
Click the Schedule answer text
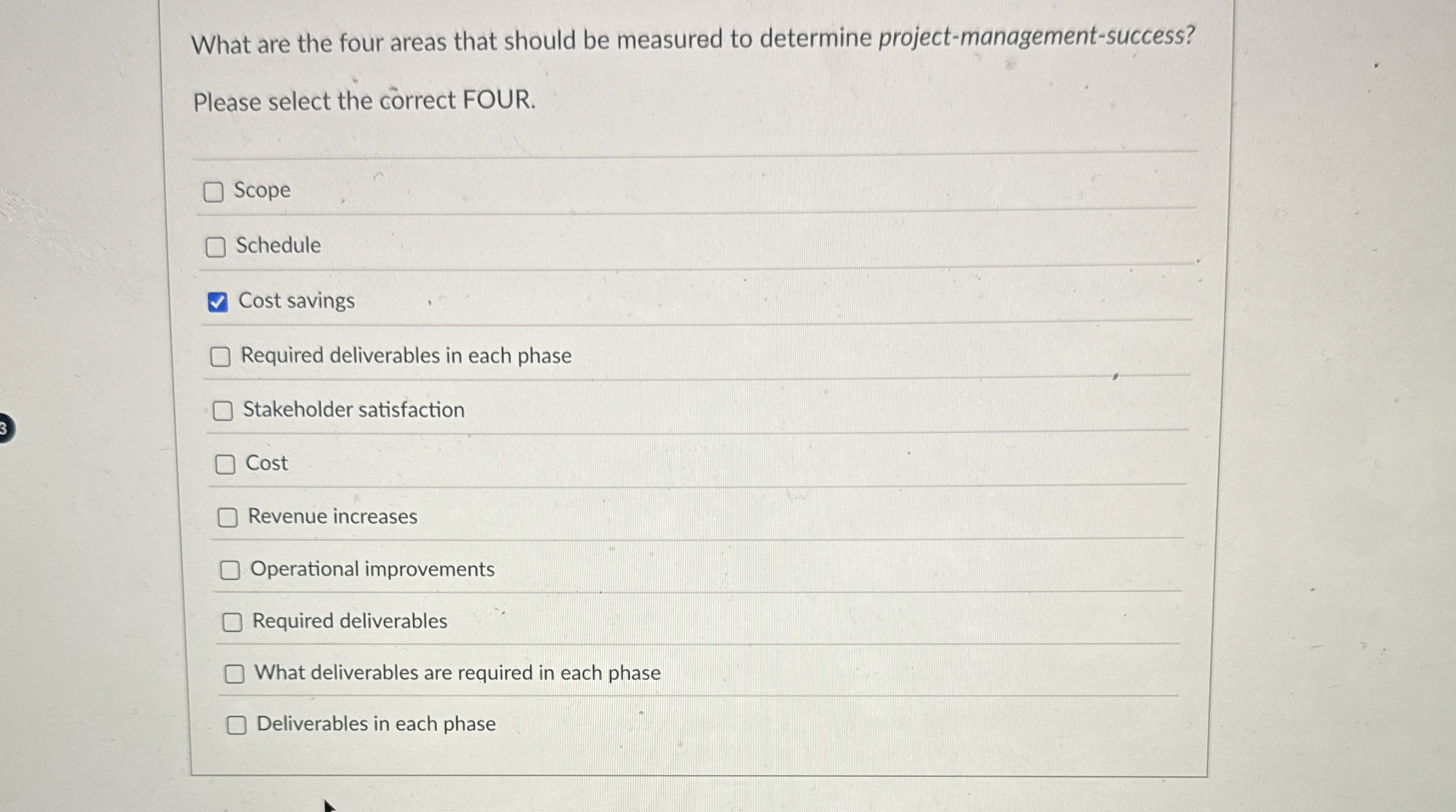(278, 245)
